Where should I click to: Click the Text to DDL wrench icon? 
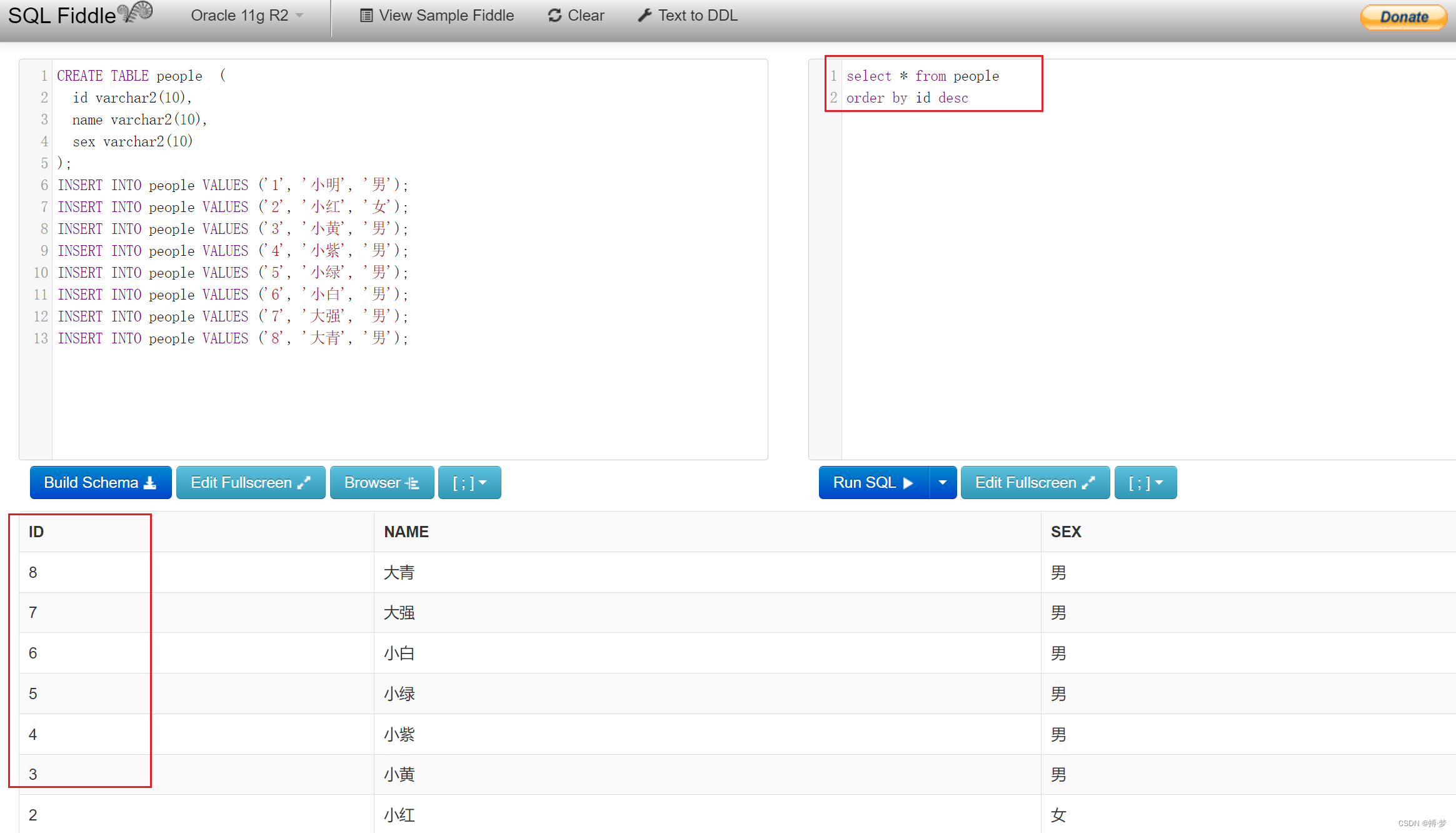[645, 16]
